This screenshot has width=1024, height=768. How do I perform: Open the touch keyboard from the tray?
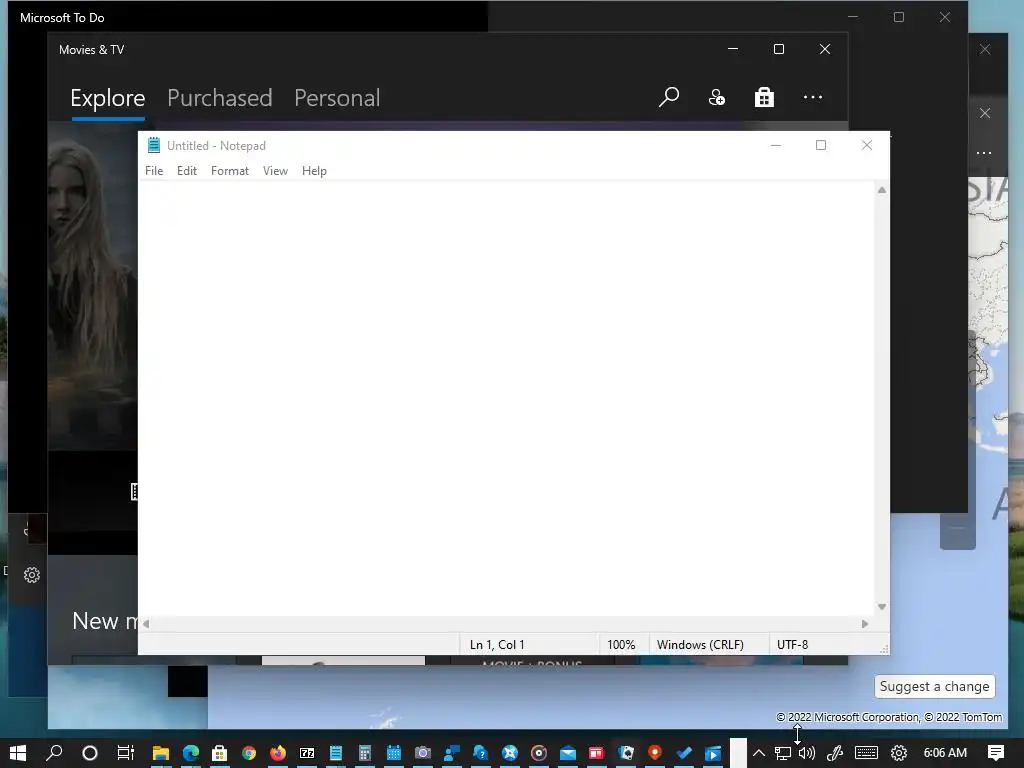(866, 753)
